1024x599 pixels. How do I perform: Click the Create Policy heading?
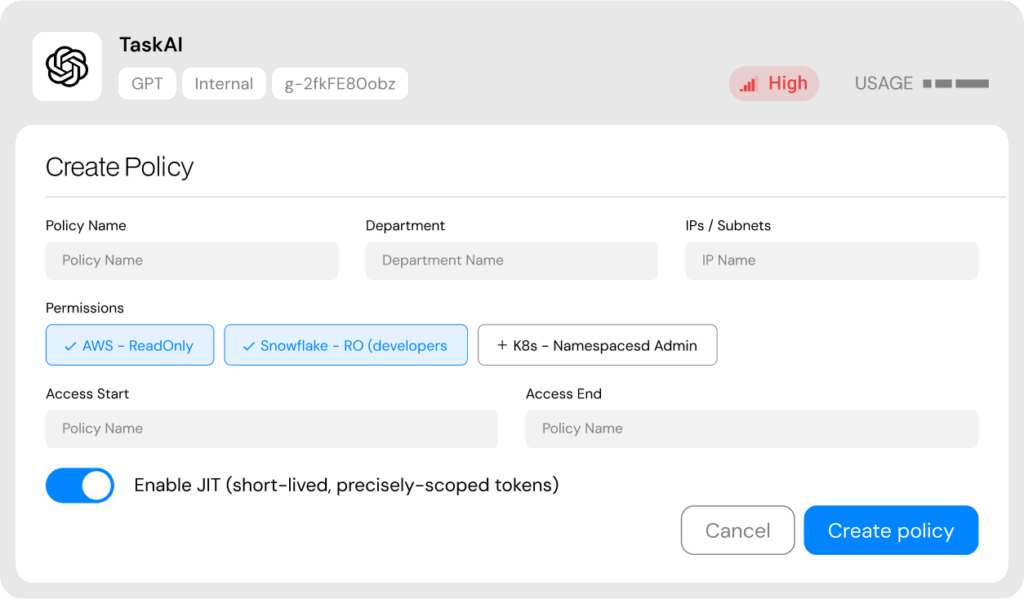tap(119, 167)
